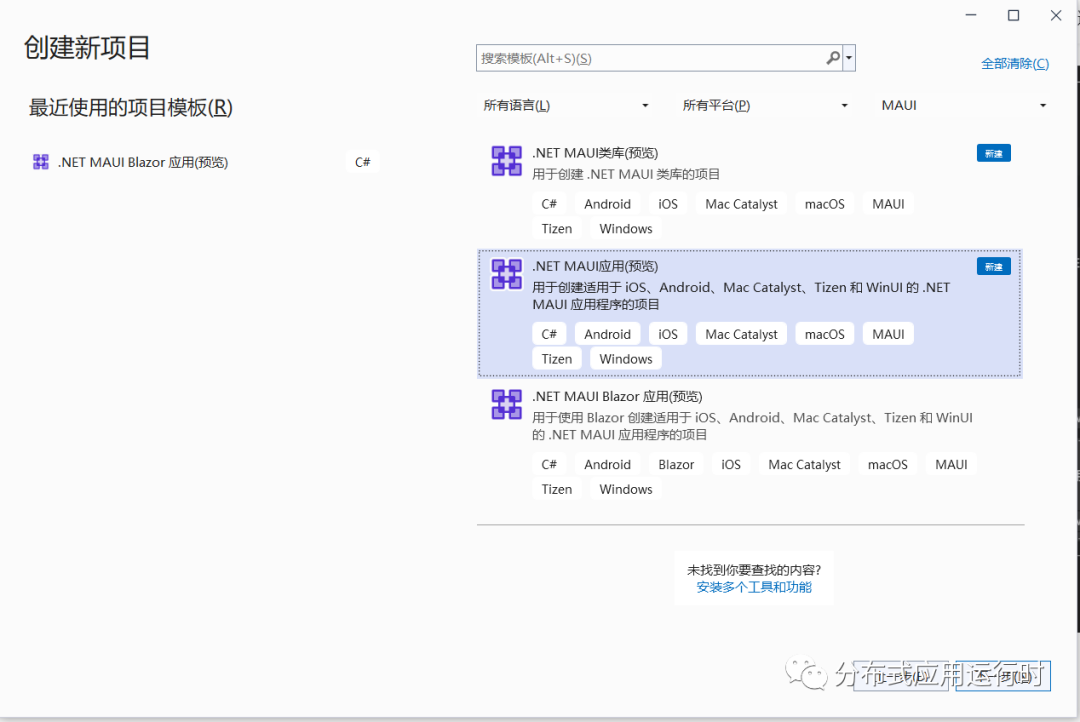This screenshot has height=722, width=1080.
Task: Click the MAUI tag under .NET MAUI类库
Action: (889, 204)
